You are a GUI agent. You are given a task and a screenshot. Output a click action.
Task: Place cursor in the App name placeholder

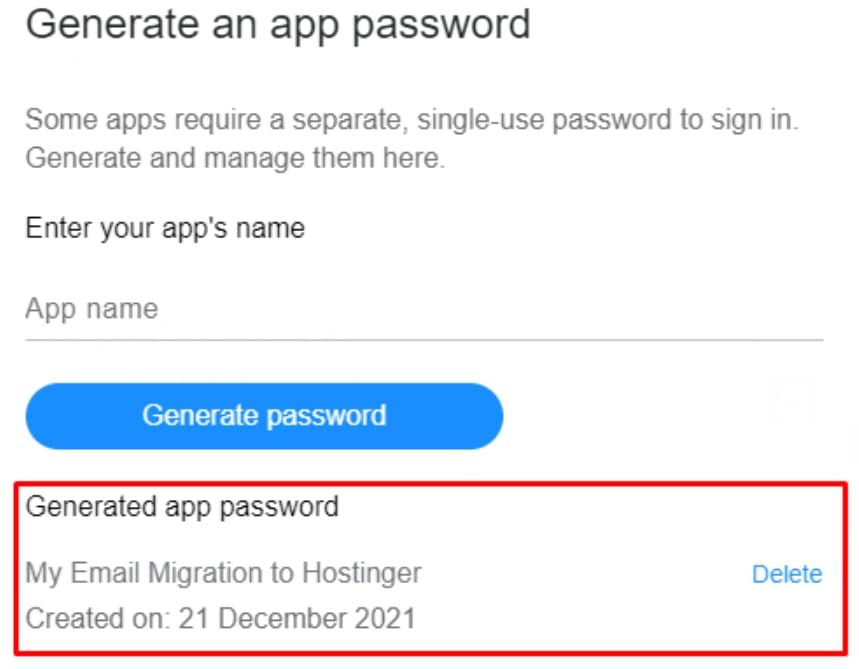92,308
